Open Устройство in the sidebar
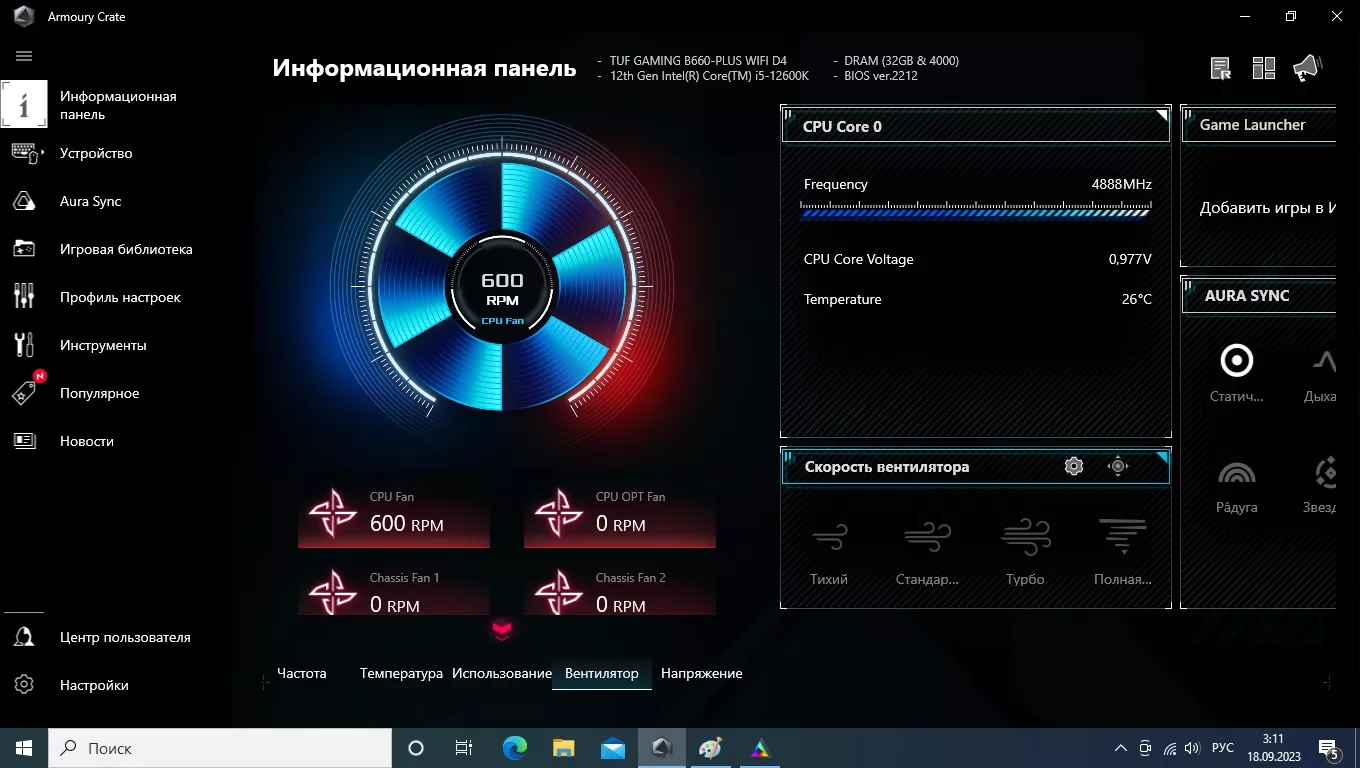 point(96,153)
